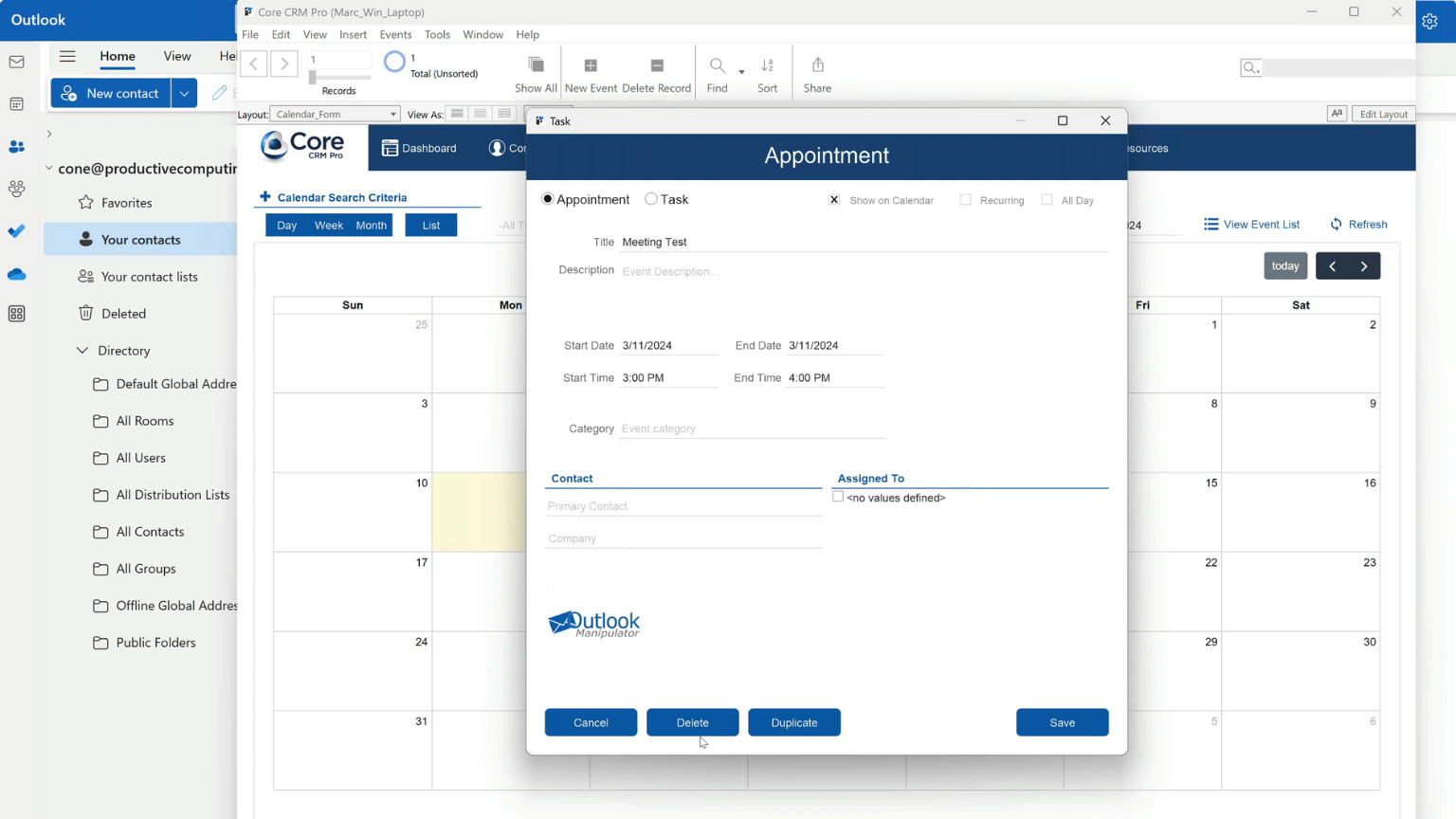The image size is (1456, 819).
Task: Click the Refresh calendar icon
Action: pos(1337,225)
